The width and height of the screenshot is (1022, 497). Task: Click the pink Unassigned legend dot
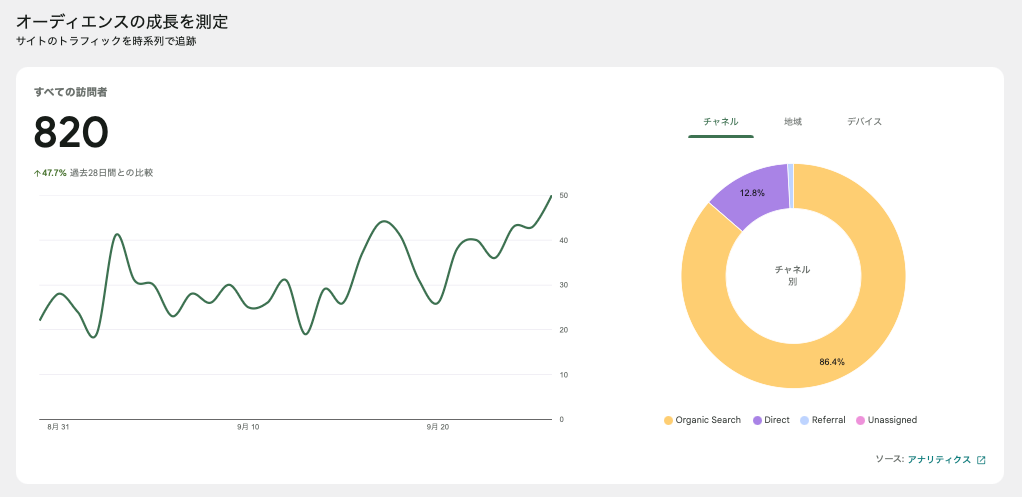[x=861, y=420]
